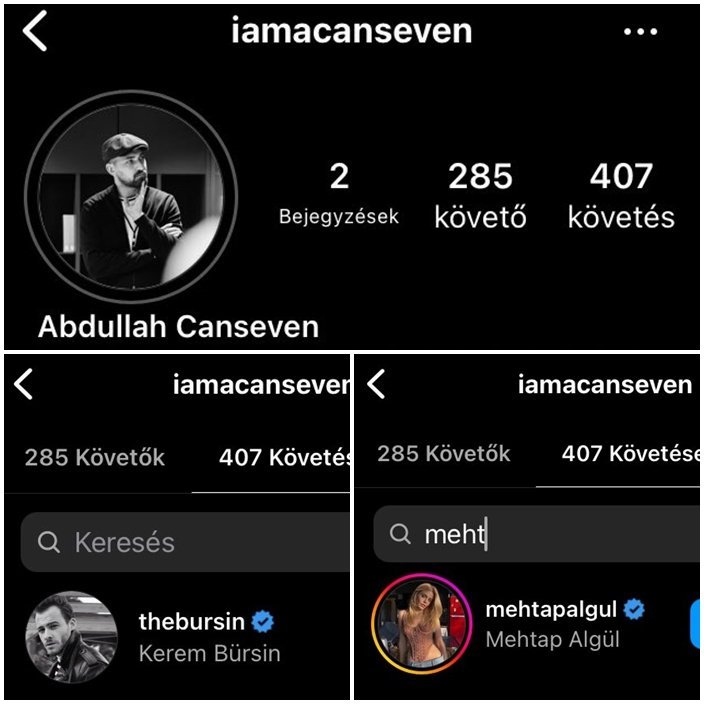Tap the back arrow on the profile header
The height and width of the screenshot is (704, 704).
tap(35, 31)
